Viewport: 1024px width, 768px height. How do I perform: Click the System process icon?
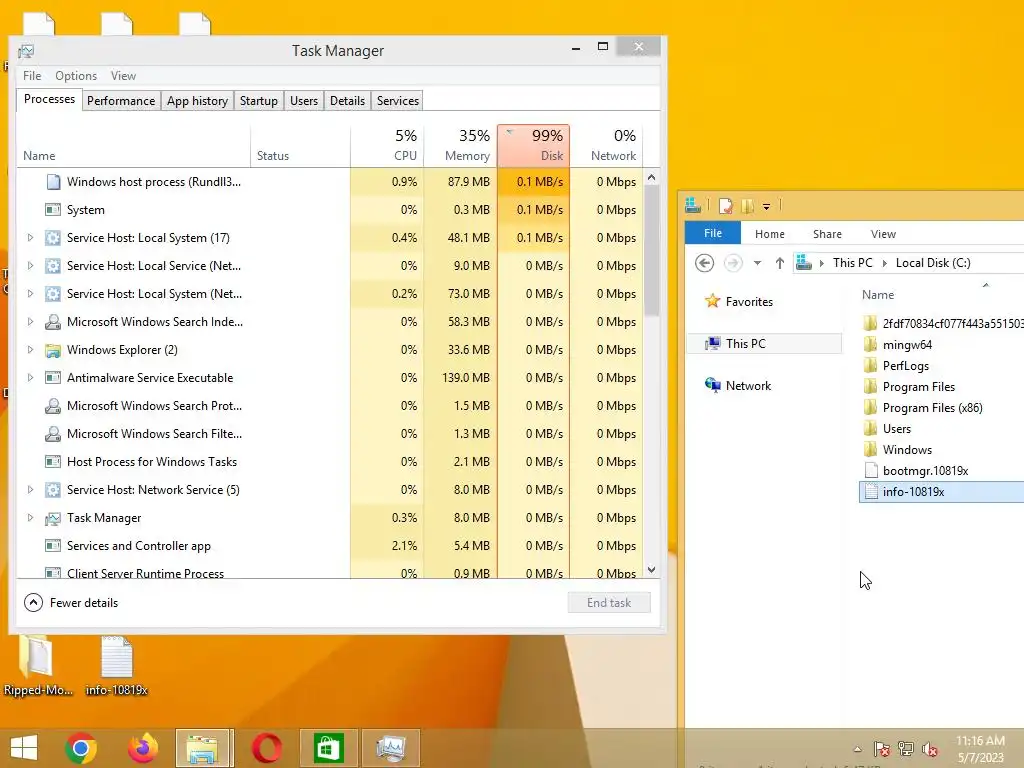point(53,210)
